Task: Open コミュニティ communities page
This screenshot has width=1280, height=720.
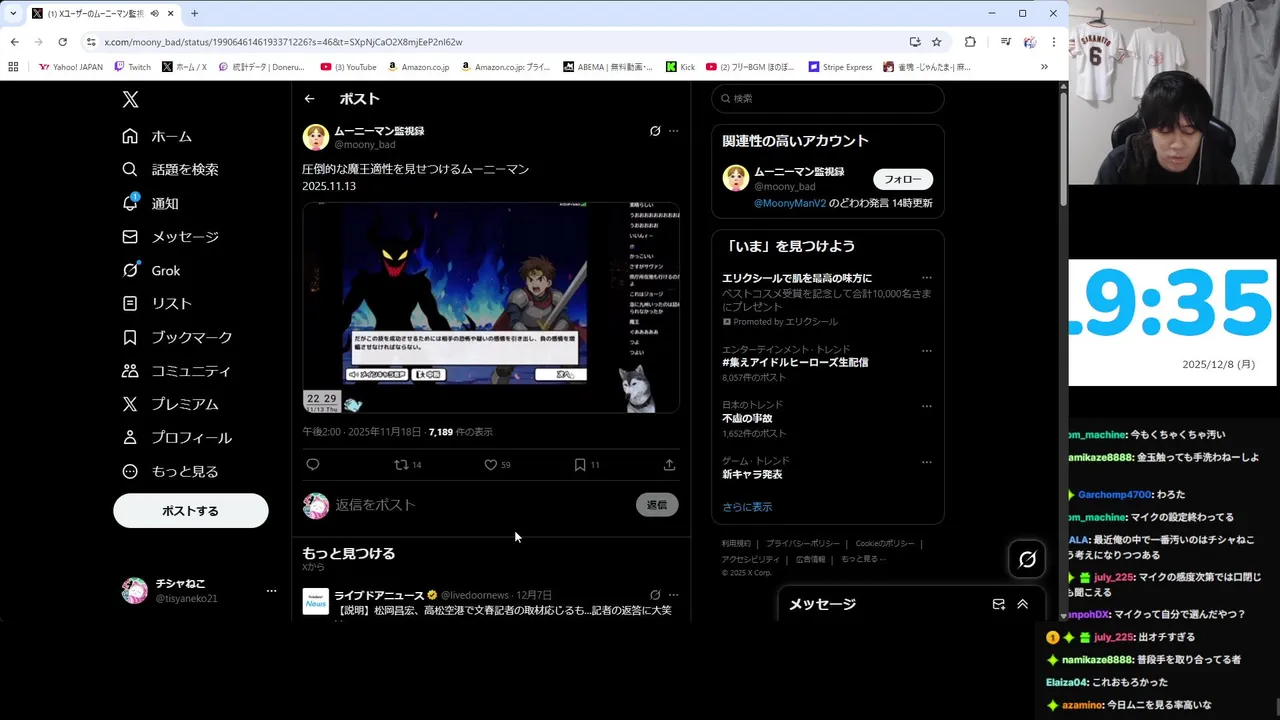Action: coord(177,371)
